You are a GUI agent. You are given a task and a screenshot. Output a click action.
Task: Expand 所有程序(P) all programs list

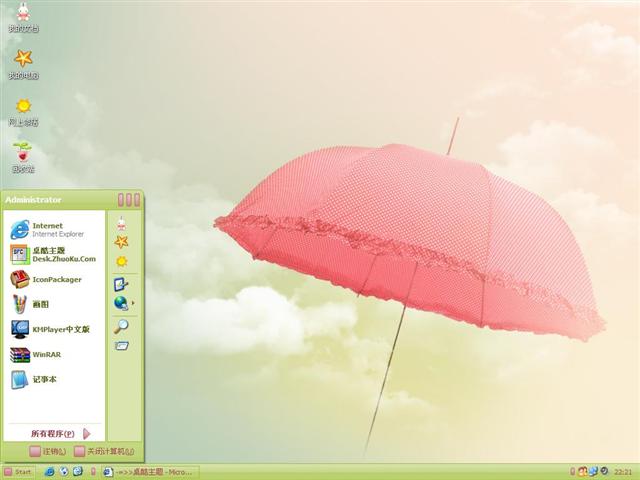60,434
